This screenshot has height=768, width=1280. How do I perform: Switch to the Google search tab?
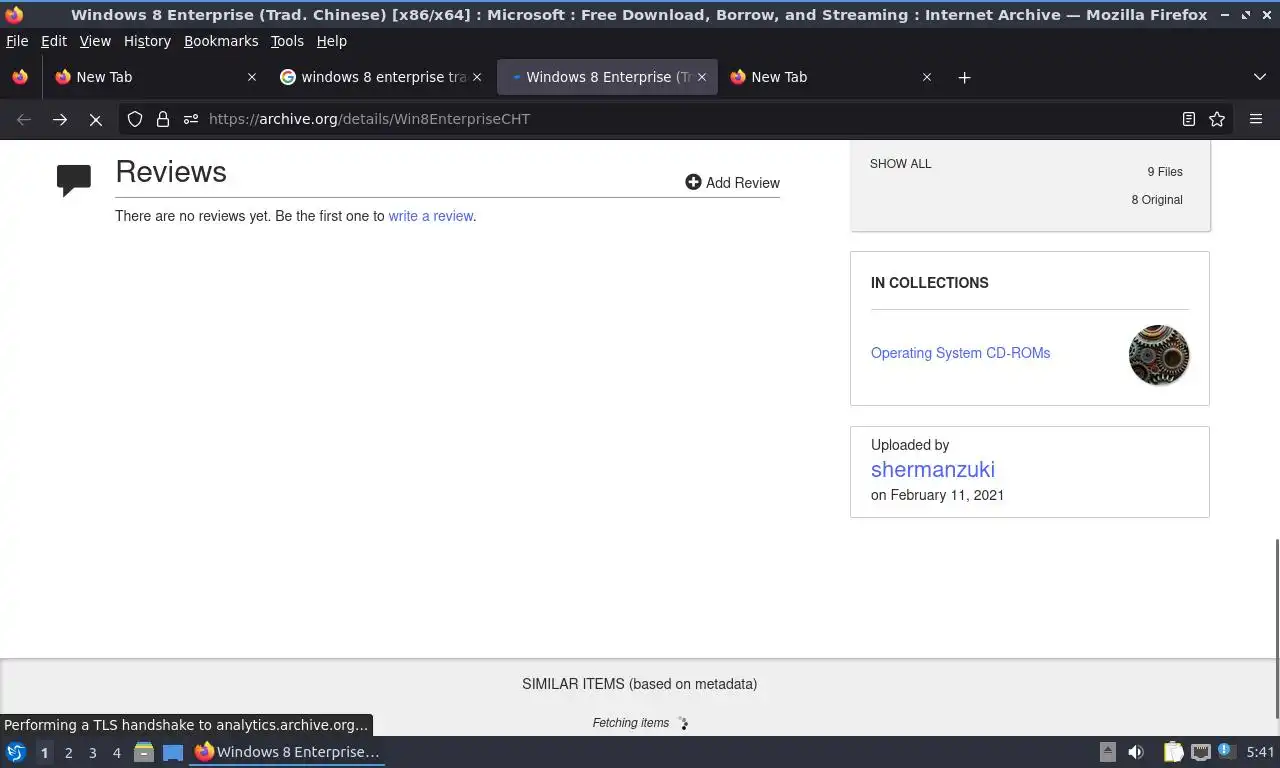380,77
